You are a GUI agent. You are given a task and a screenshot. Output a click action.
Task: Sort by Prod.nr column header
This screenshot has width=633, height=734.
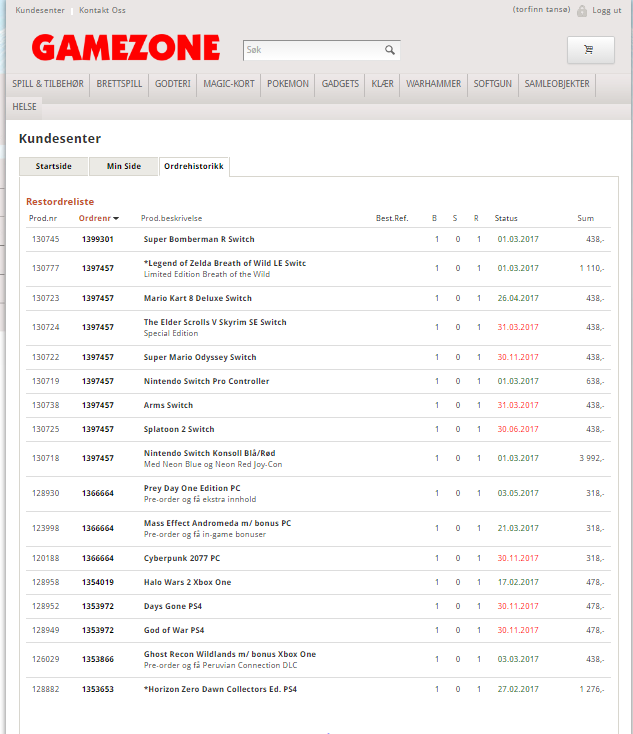pos(43,218)
